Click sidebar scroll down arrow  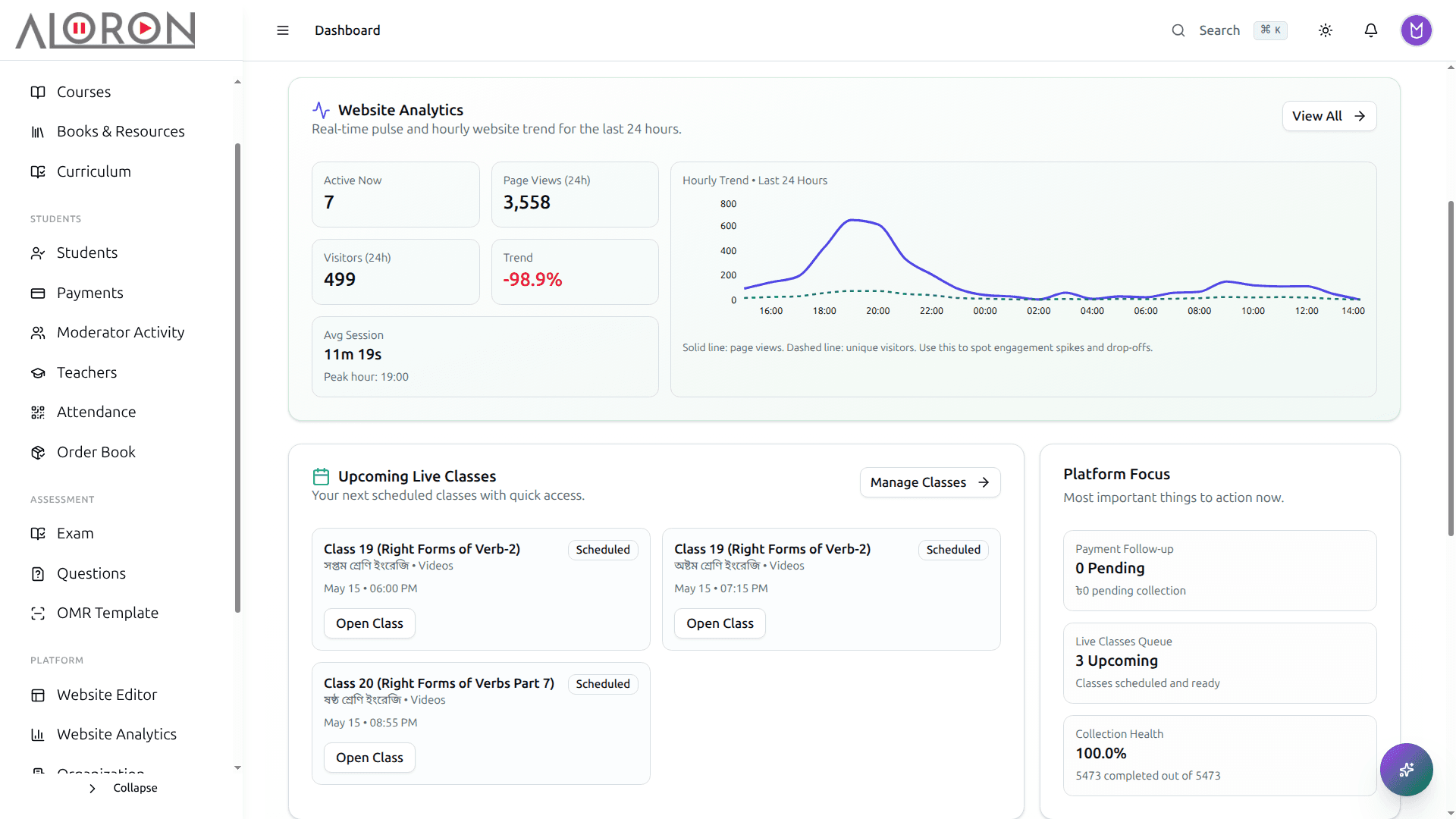click(x=237, y=767)
